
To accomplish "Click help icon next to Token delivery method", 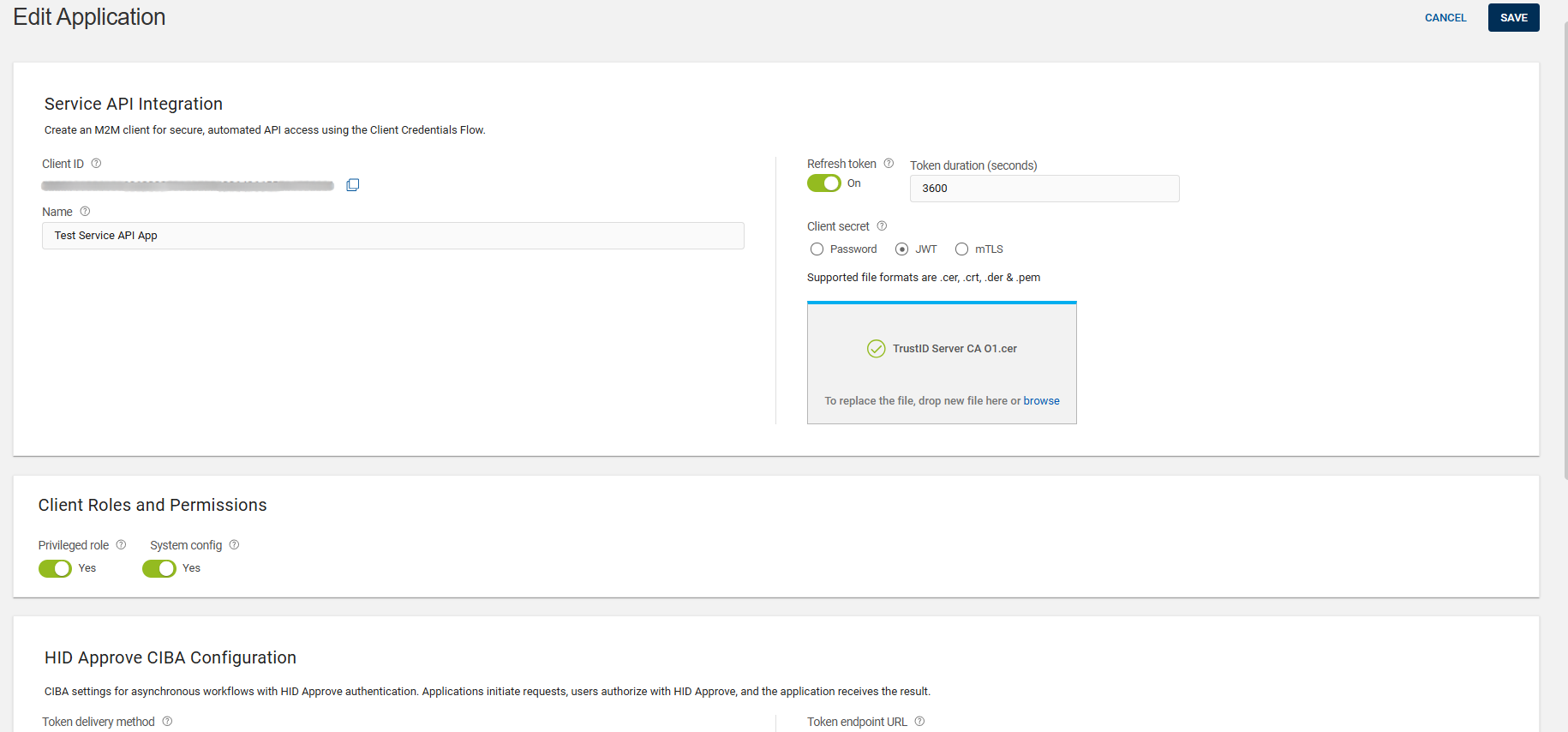I will [x=167, y=722].
